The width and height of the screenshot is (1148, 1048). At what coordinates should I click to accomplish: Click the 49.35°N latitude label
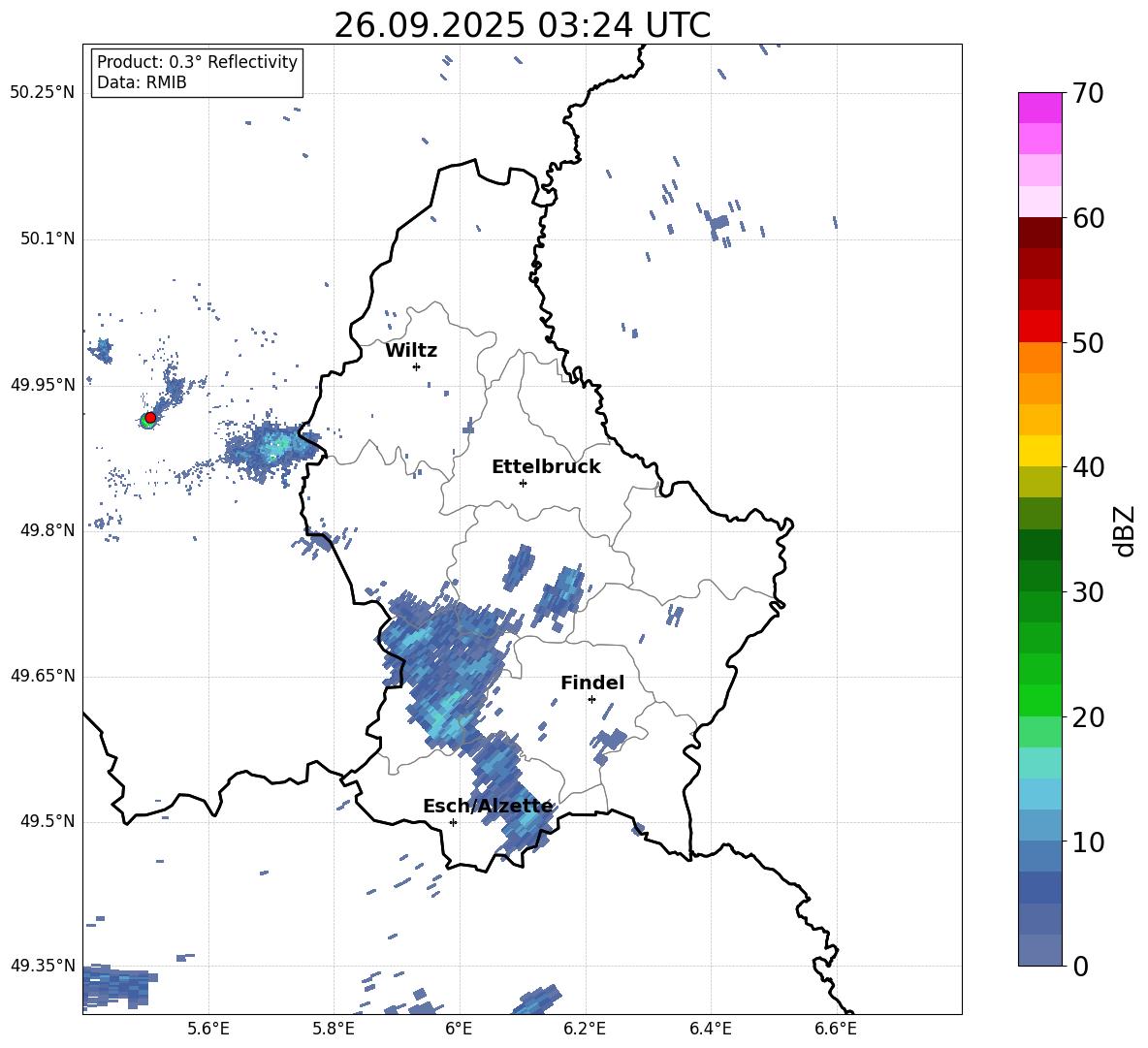[43, 966]
